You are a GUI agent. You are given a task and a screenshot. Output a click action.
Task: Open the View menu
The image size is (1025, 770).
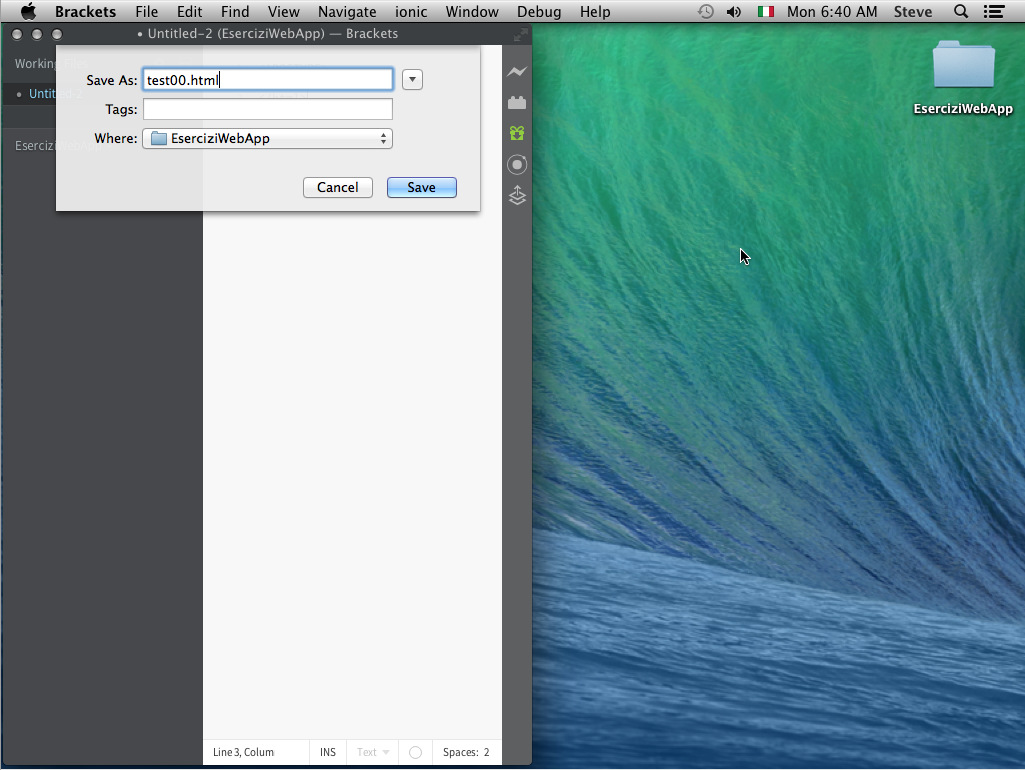click(x=283, y=11)
